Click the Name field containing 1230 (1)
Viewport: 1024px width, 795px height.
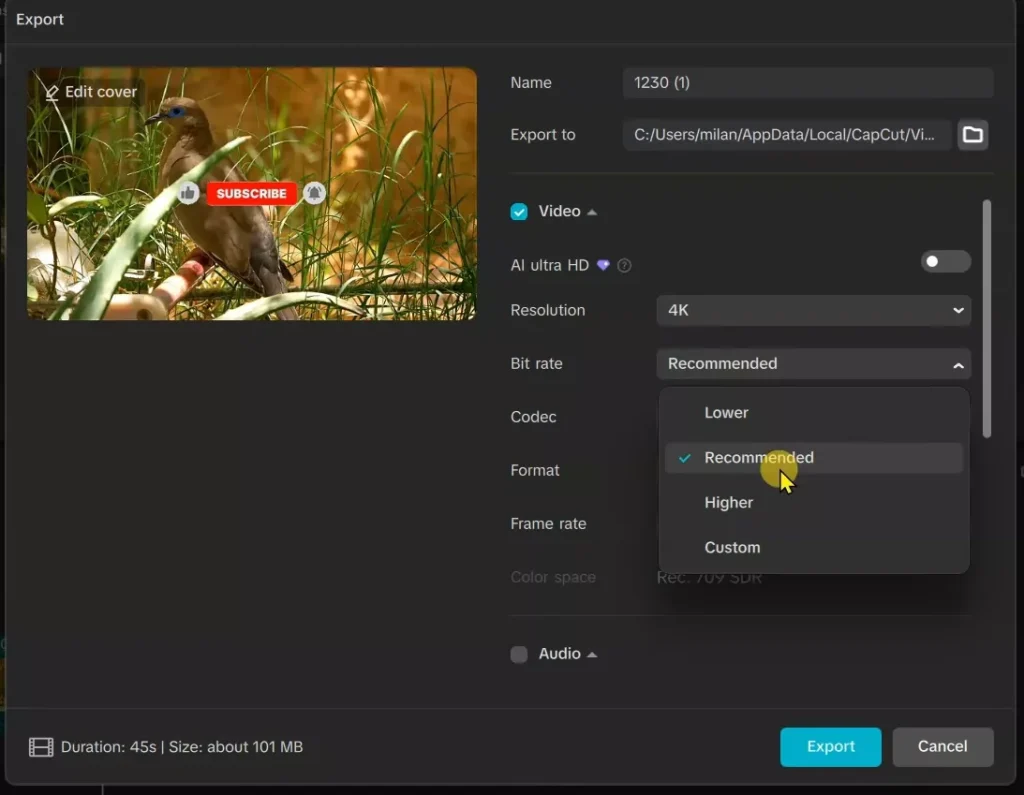click(x=806, y=83)
